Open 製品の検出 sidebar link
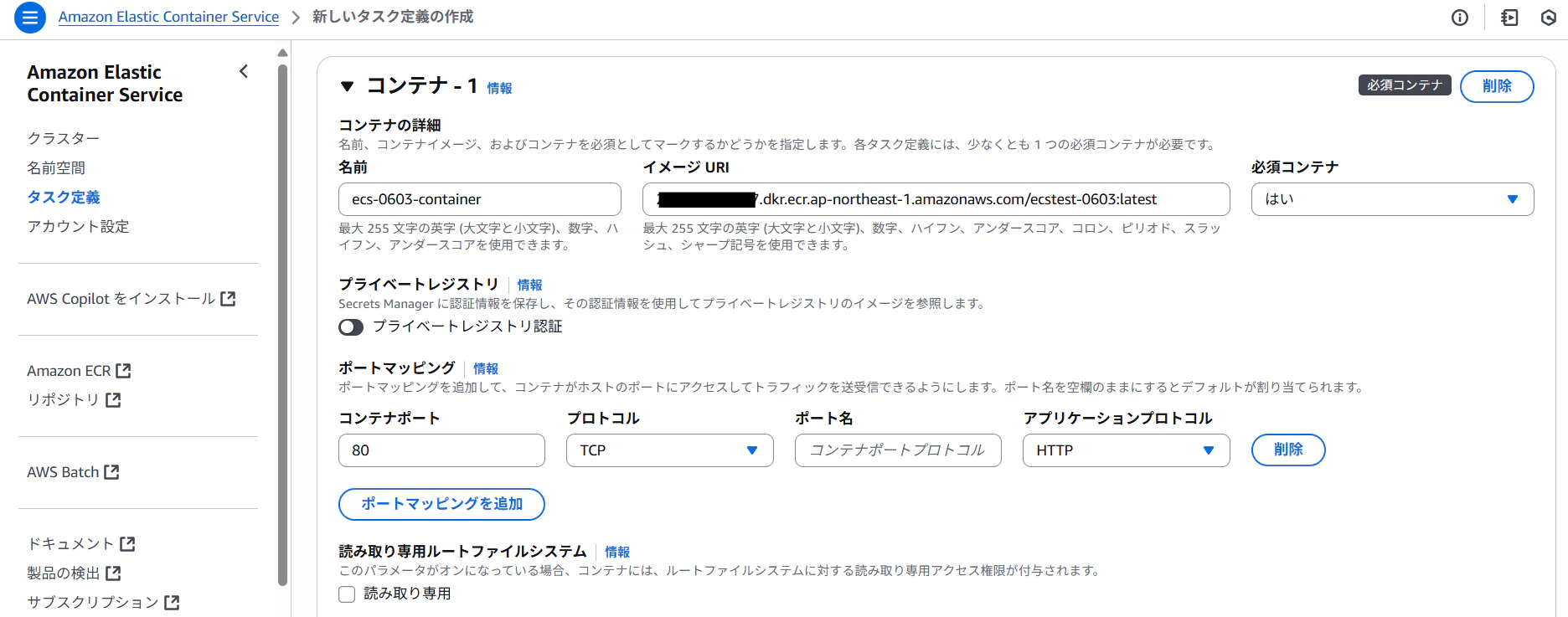The height and width of the screenshot is (617, 1568). (x=64, y=573)
